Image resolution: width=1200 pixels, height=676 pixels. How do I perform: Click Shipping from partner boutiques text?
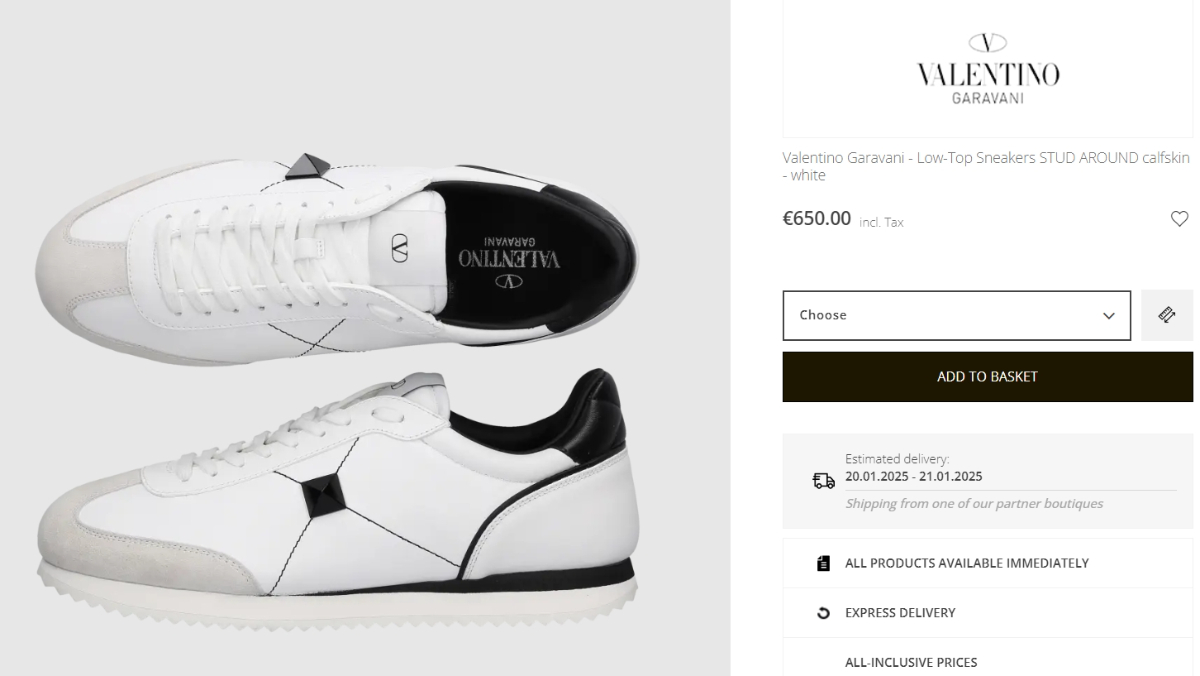973,504
